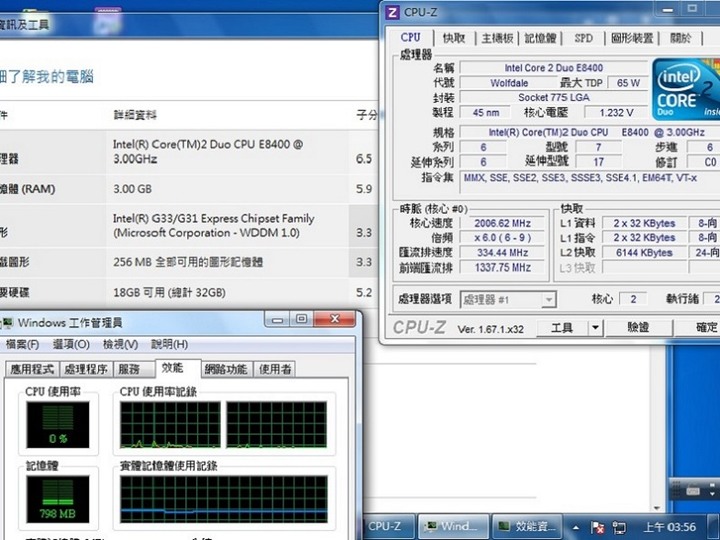This screenshot has height=540, width=720.
Task: Click the Intel Core 2 Duo logo
Action: pos(686,90)
